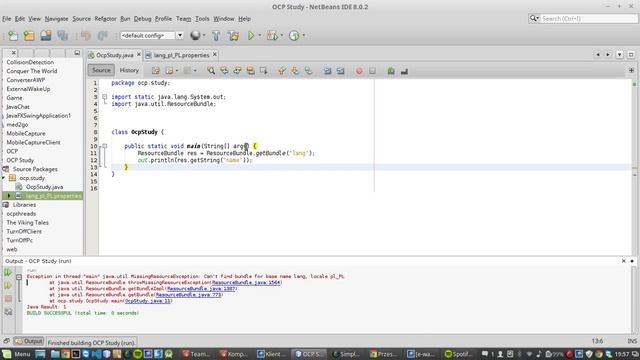Open the Linux Mint Menu button
The width and height of the screenshot is (640, 360).
(17, 354)
